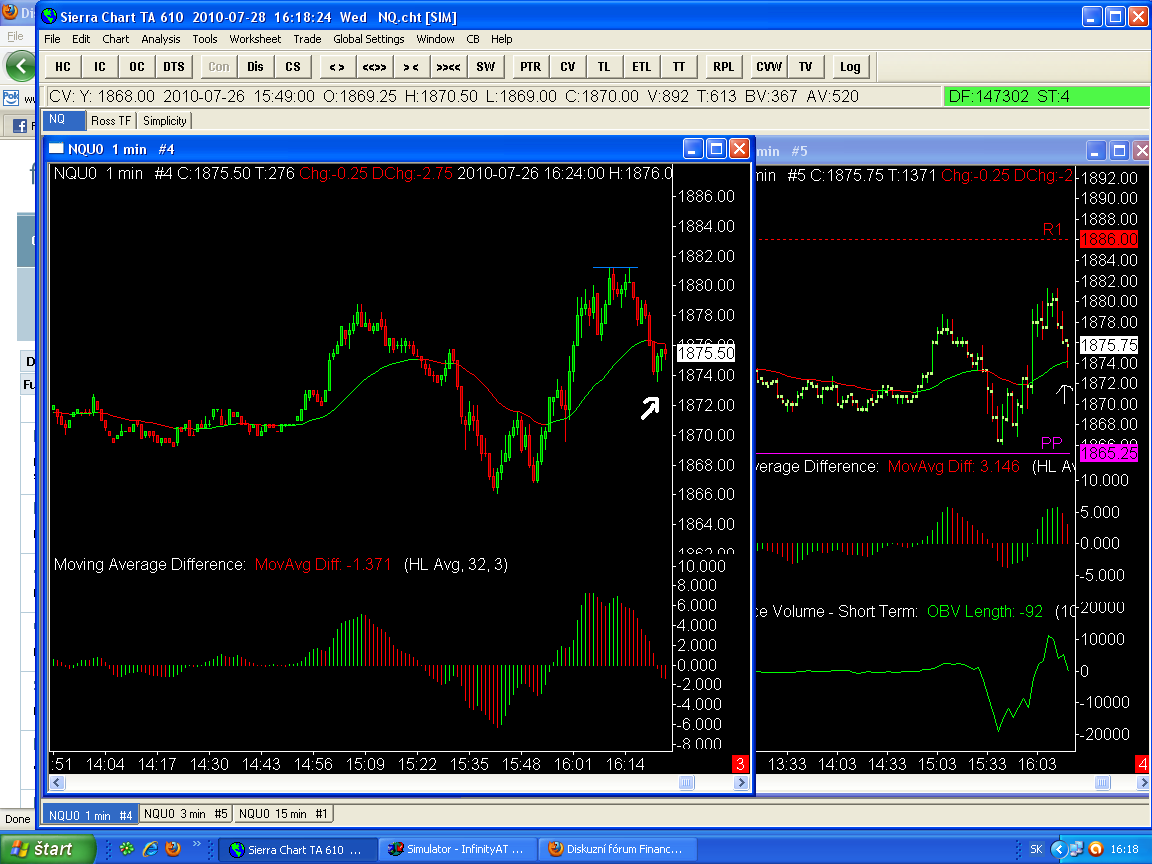The width and height of the screenshot is (1152, 864).
Task: Click the > < compress bars button
Action: click(x=411, y=67)
